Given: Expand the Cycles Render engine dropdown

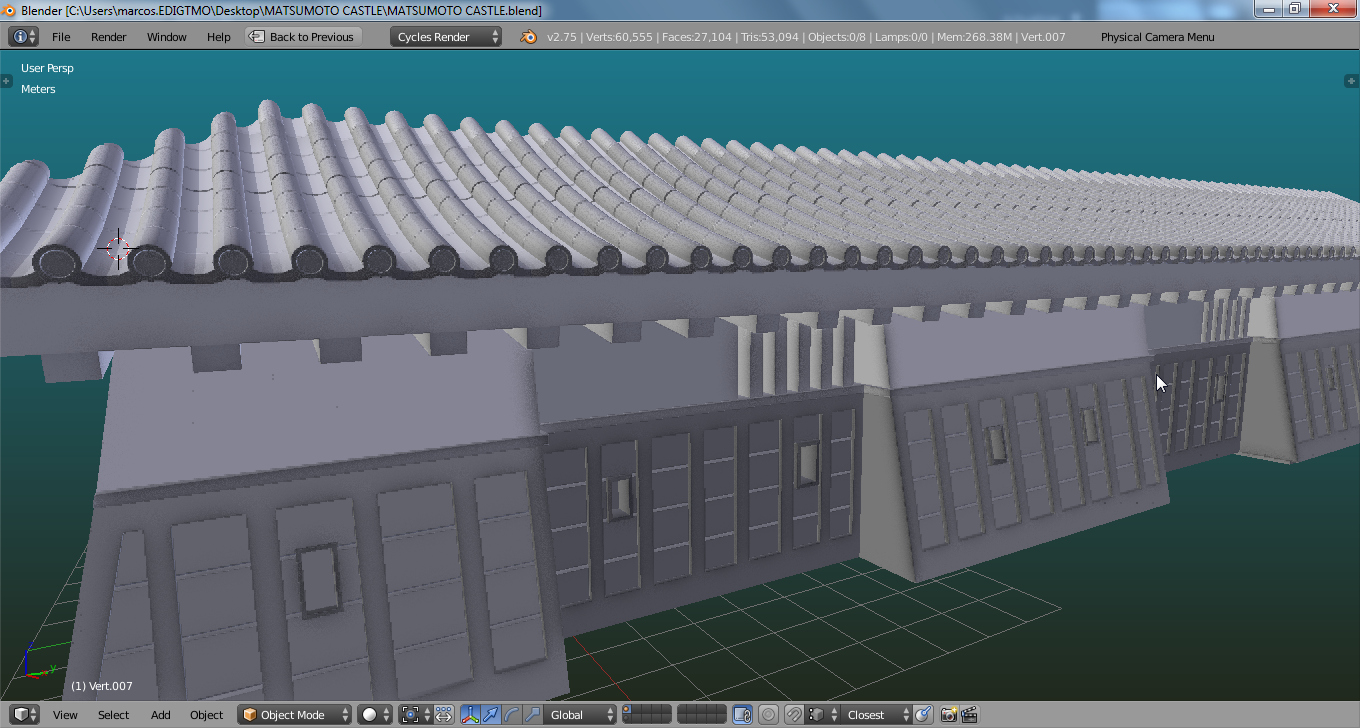Looking at the screenshot, I should click(446, 37).
